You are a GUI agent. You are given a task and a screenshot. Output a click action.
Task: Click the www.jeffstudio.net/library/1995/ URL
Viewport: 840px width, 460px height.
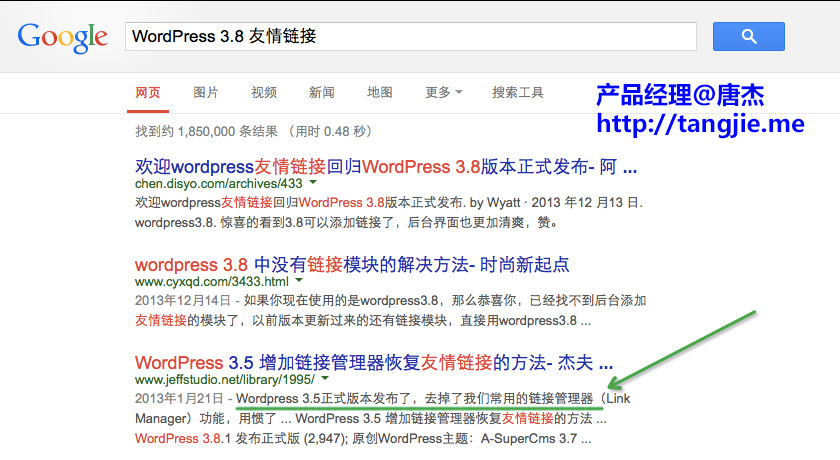(x=224, y=380)
